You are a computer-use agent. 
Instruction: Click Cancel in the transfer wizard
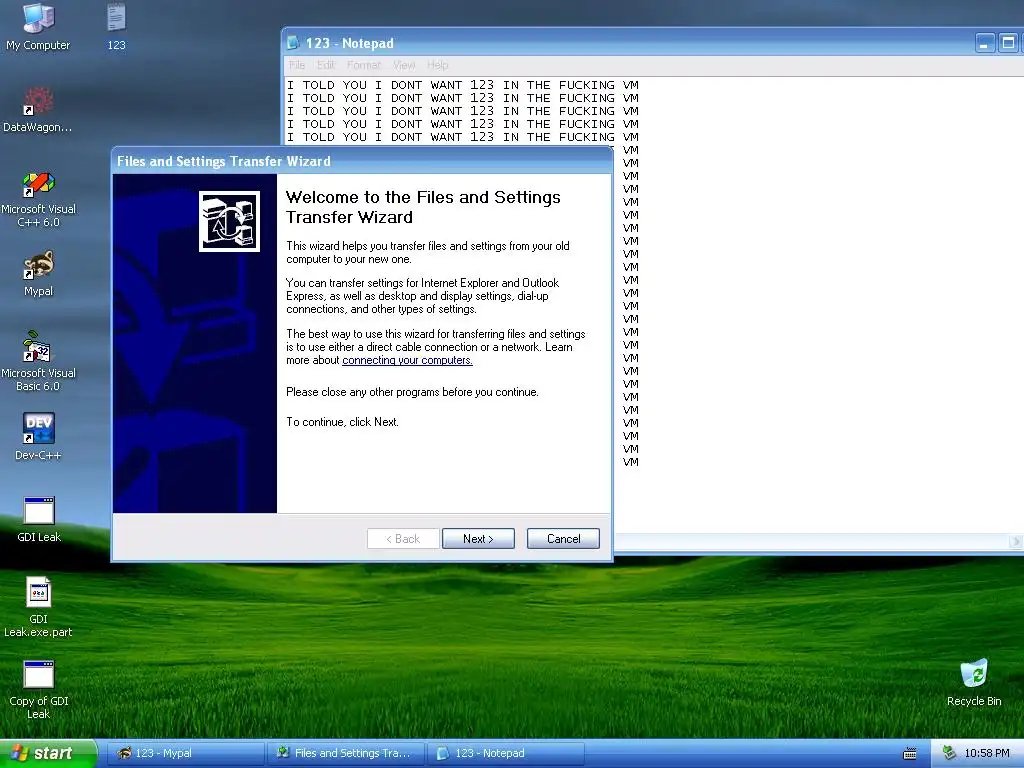(563, 539)
